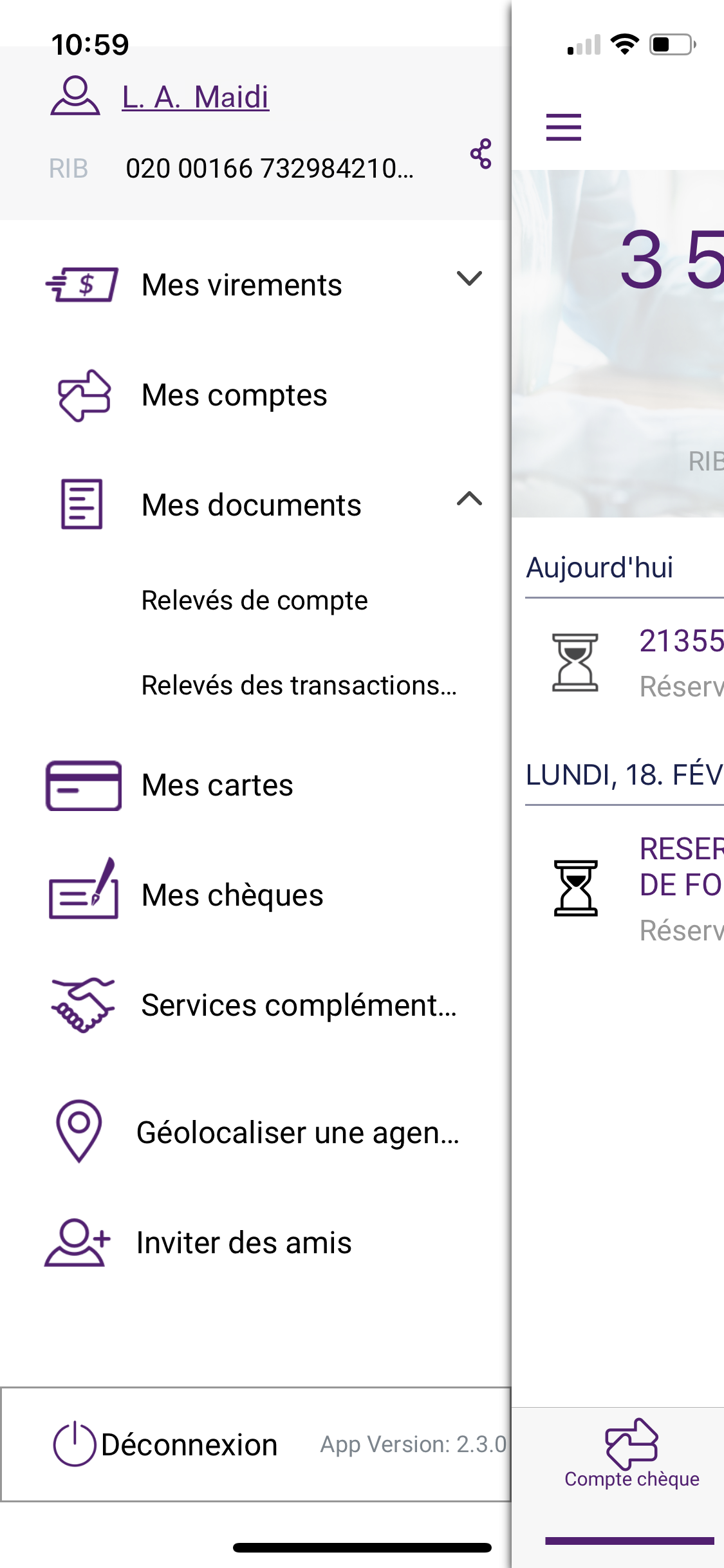Tap the RIB label in the header
This screenshot has height=1568, width=724.
(68, 169)
